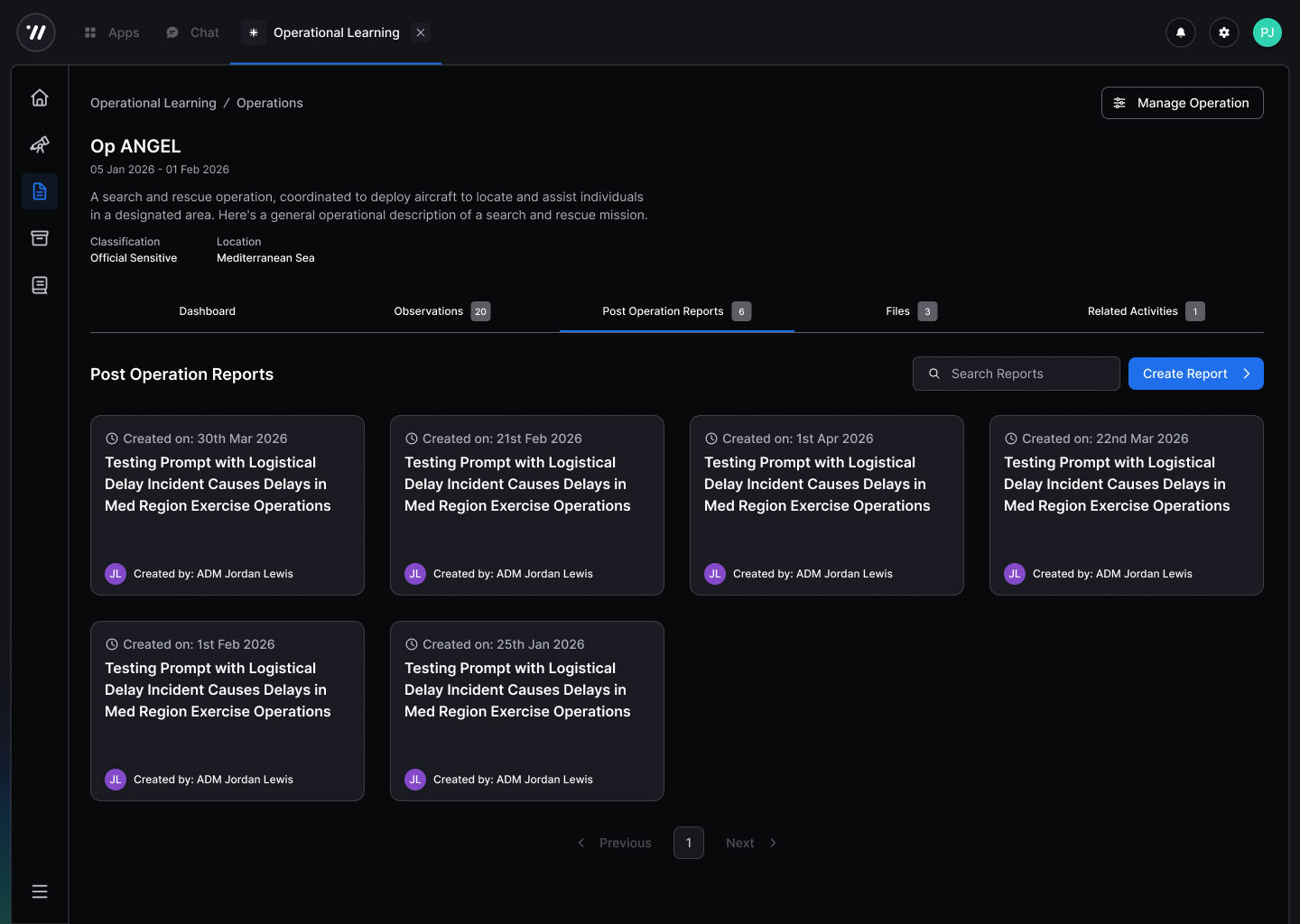
Task: Go to Home in the sidebar
Action: coord(40,97)
